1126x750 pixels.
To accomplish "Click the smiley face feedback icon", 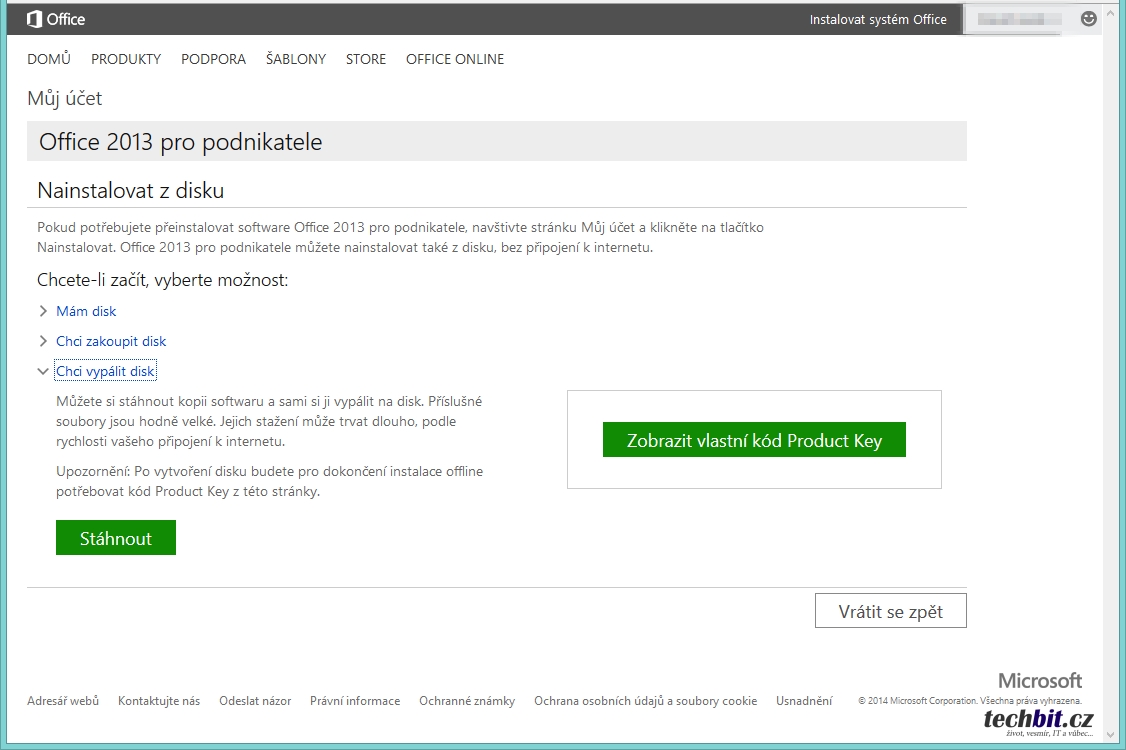I will pos(1089,19).
